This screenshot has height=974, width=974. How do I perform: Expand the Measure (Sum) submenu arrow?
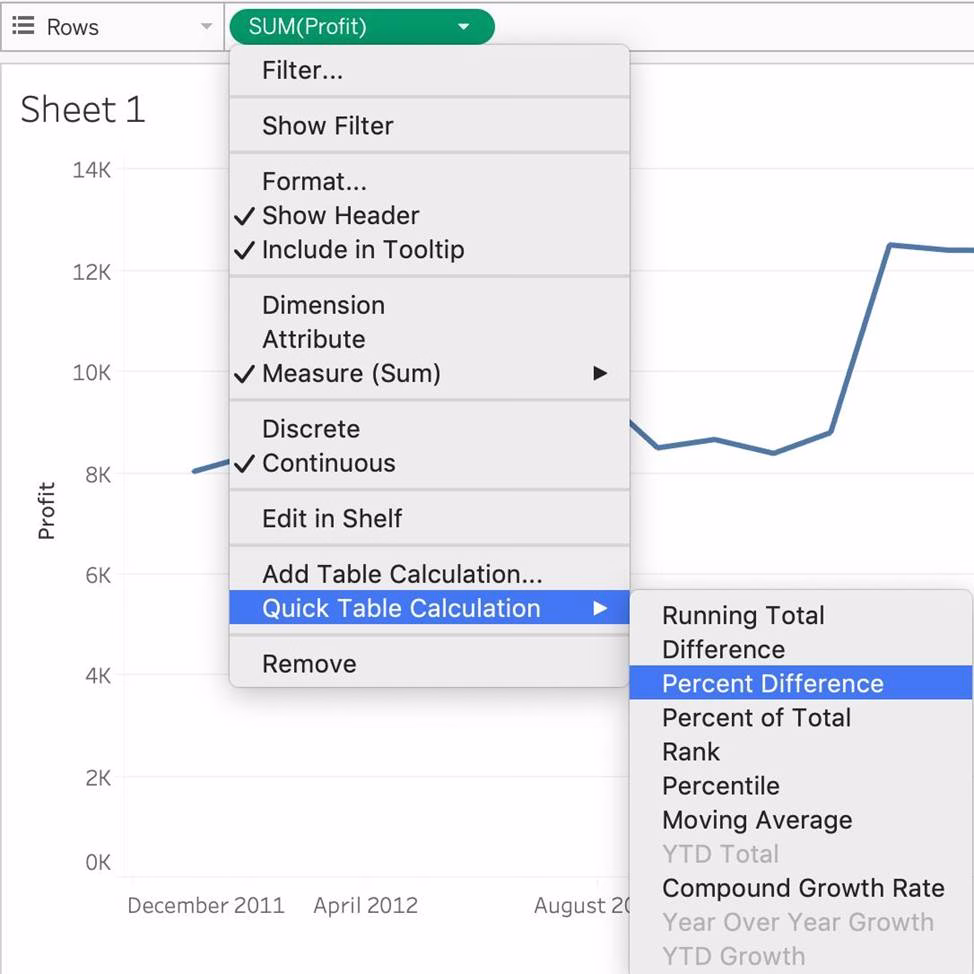[x=600, y=373]
